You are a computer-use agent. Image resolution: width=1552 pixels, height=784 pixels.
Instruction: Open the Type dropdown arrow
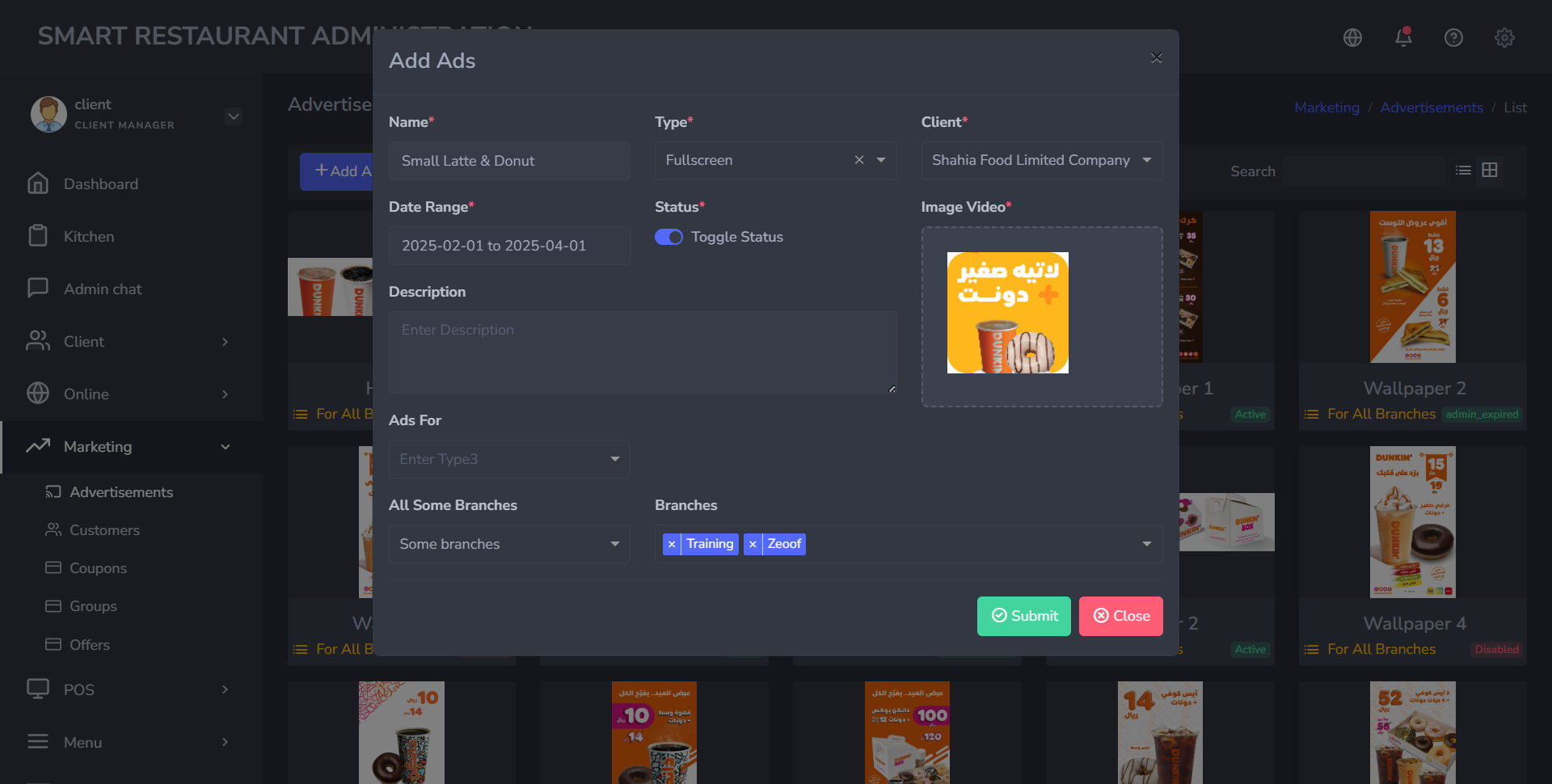881,160
